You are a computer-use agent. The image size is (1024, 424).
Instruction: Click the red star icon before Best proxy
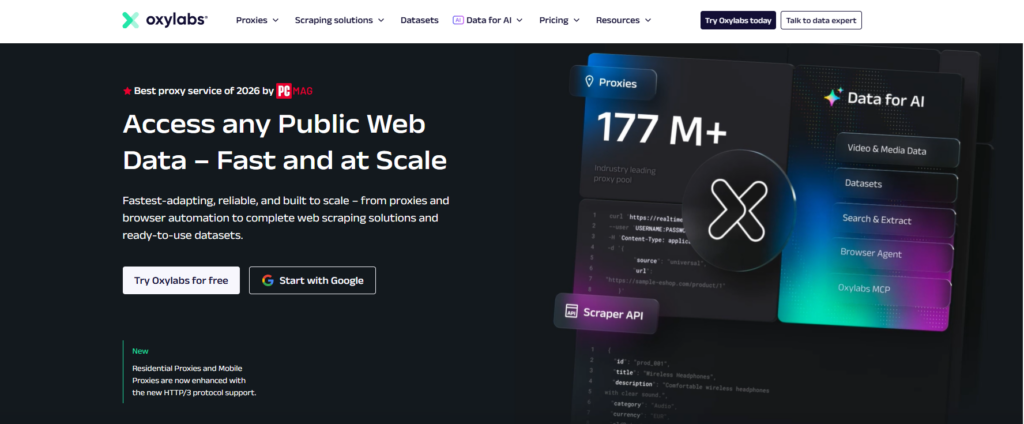127,91
